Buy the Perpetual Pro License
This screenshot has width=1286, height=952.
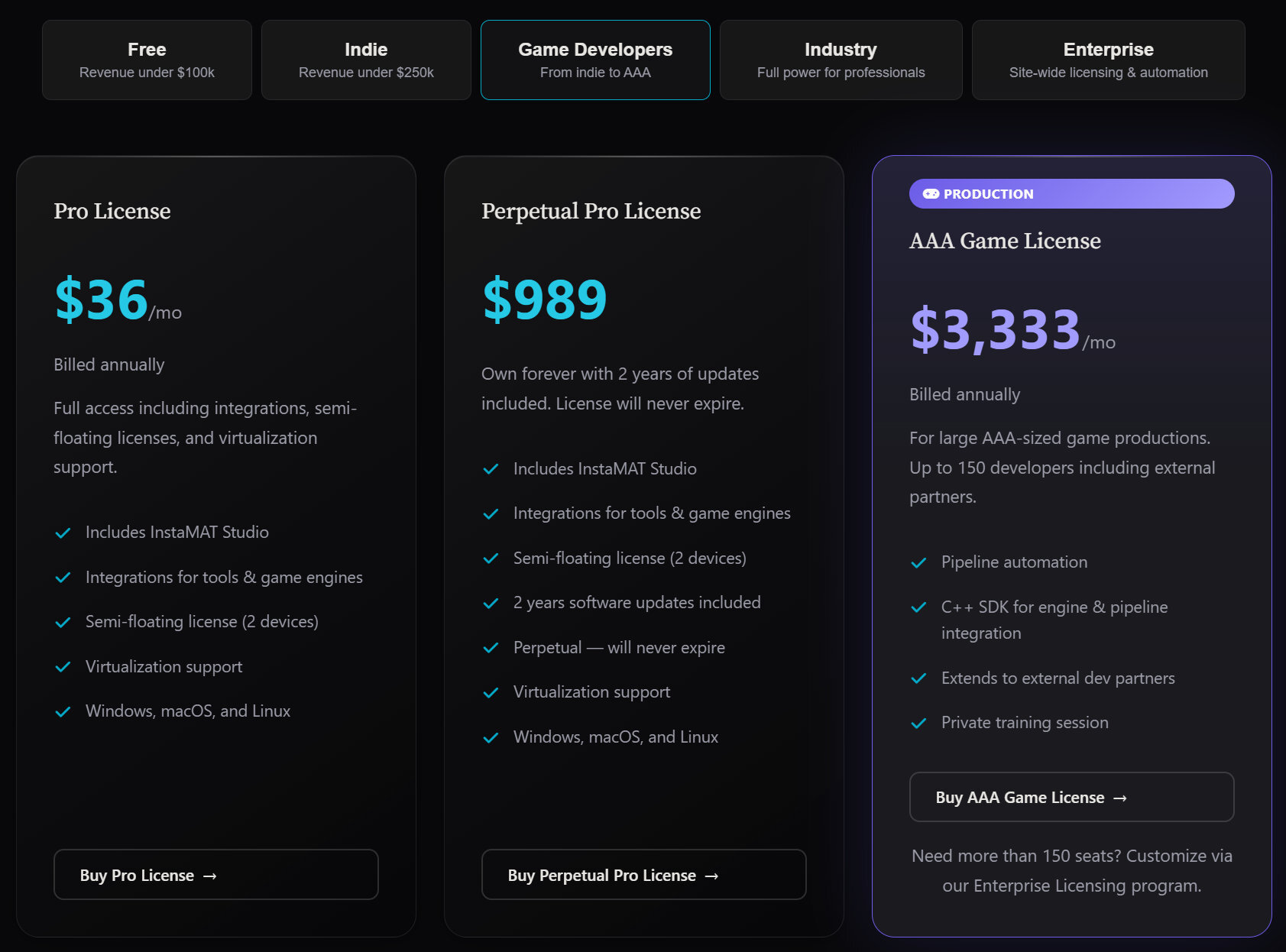coord(644,875)
